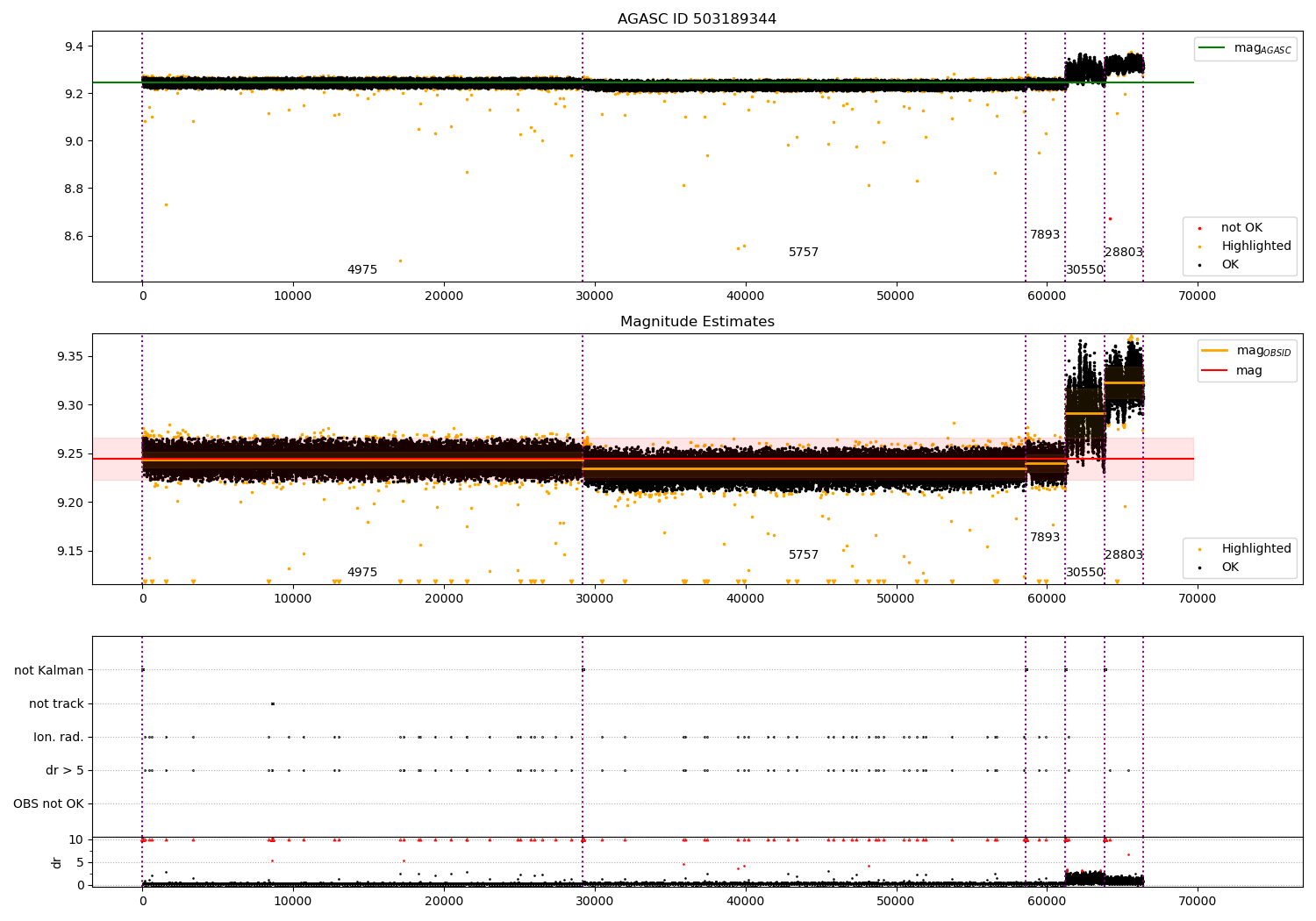Click OBSID label 7893 in the AGASC plot
The width and height of the screenshot is (1316, 921).
click(1045, 235)
